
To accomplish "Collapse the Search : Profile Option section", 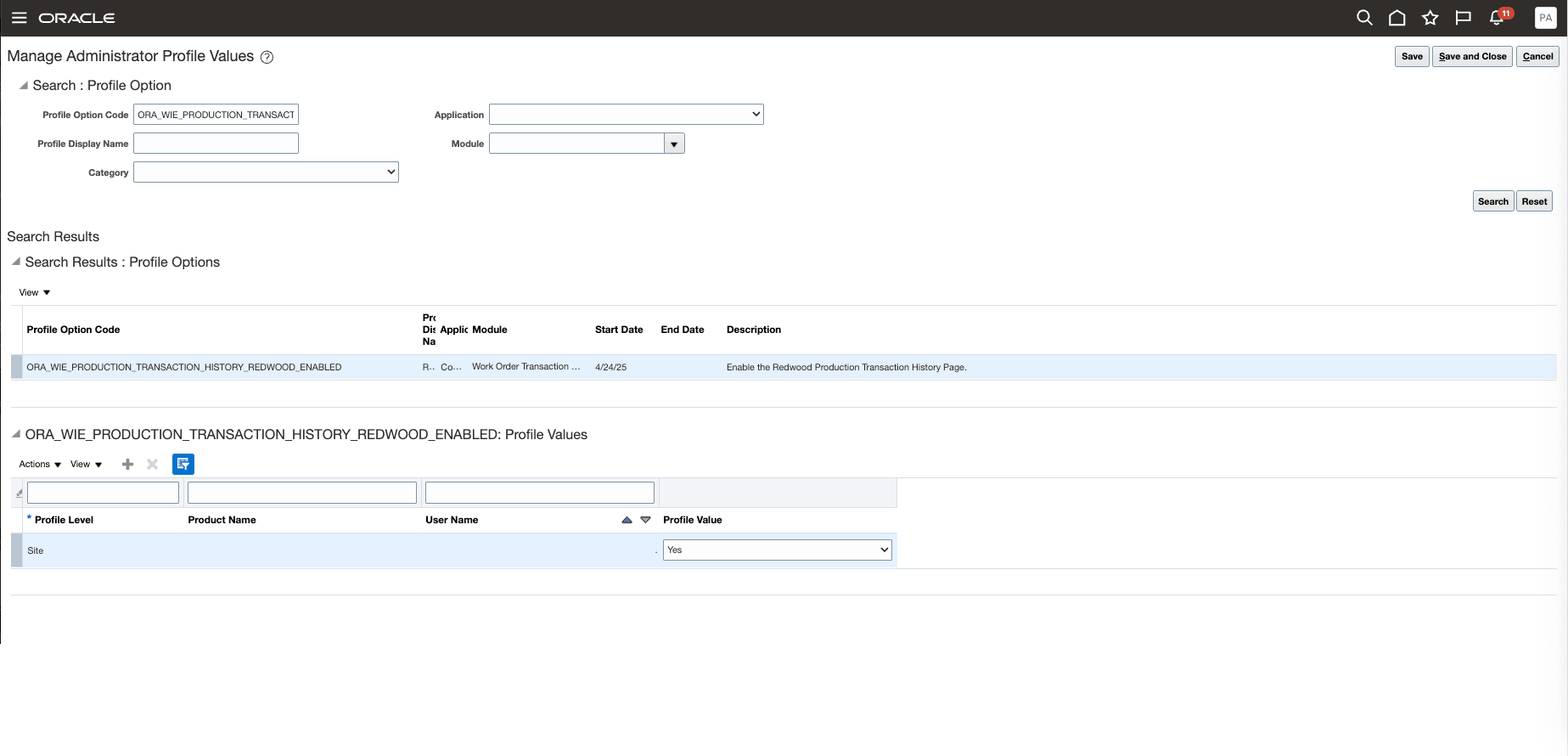I will click(24, 86).
